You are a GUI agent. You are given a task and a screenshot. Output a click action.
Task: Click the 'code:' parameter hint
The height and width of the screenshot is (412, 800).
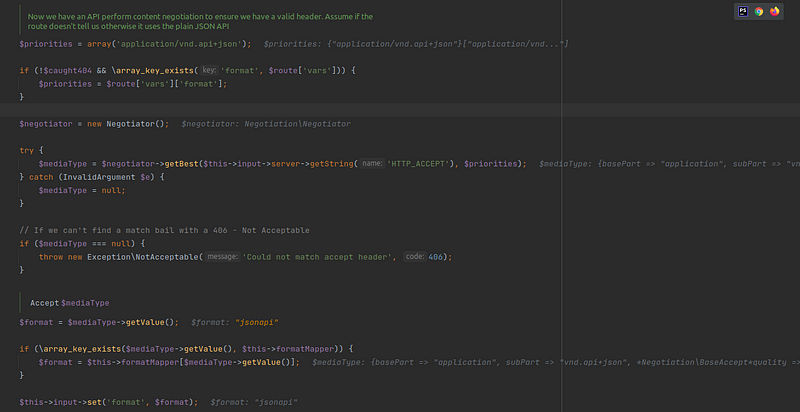(x=415, y=257)
